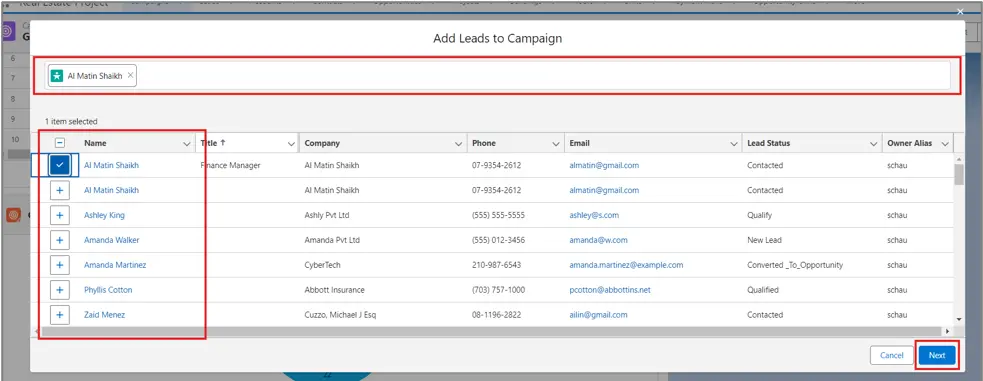Click the New Lead status cell

pos(764,240)
